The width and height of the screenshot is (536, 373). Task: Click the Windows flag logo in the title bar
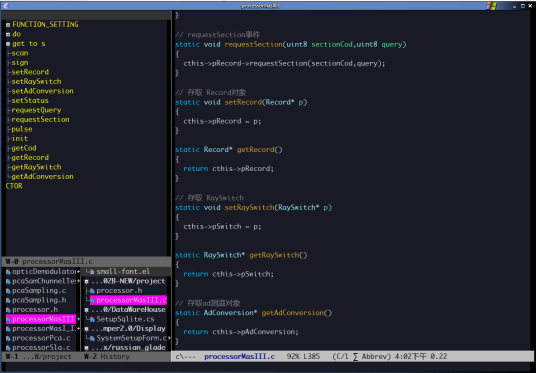click(492, 6)
